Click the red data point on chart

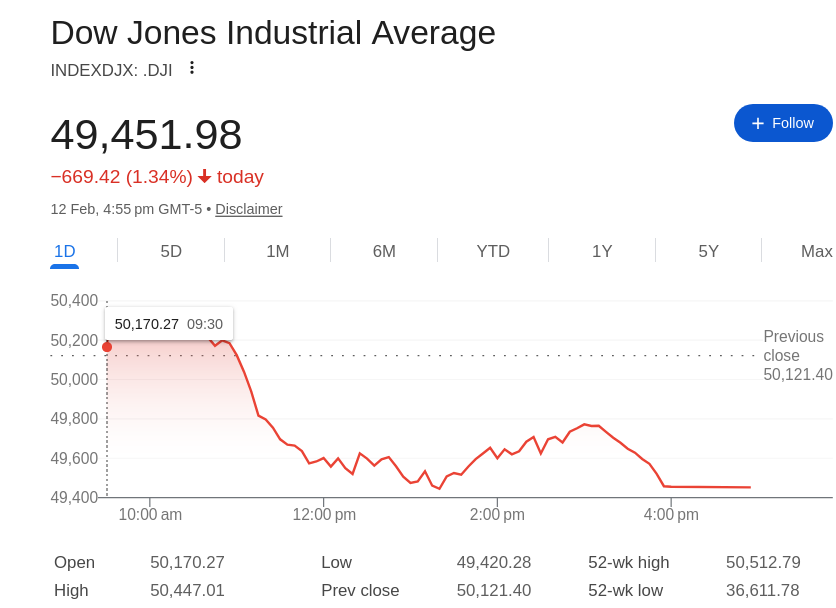coord(107,347)
